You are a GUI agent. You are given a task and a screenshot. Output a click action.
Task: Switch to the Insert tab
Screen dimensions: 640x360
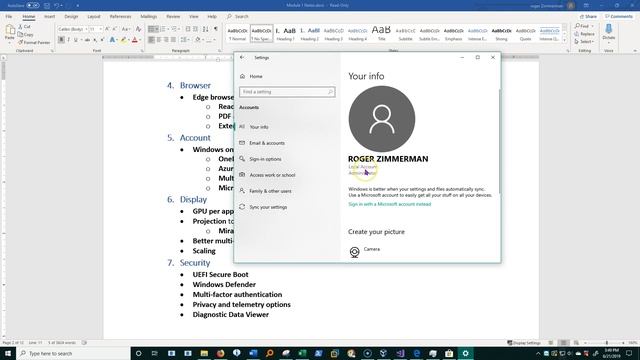tap(49, 16)
